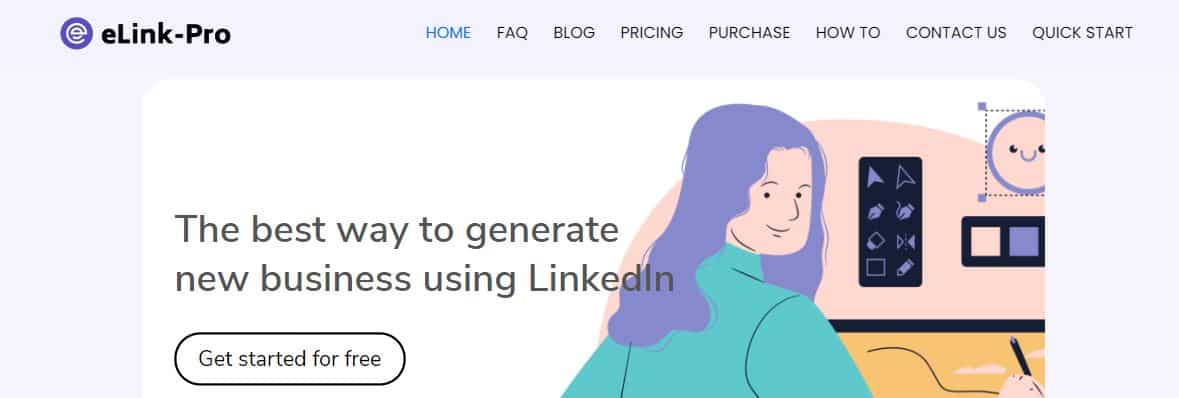
Task: Pick the eraser tool icon in the illustration
Action: 876,242
